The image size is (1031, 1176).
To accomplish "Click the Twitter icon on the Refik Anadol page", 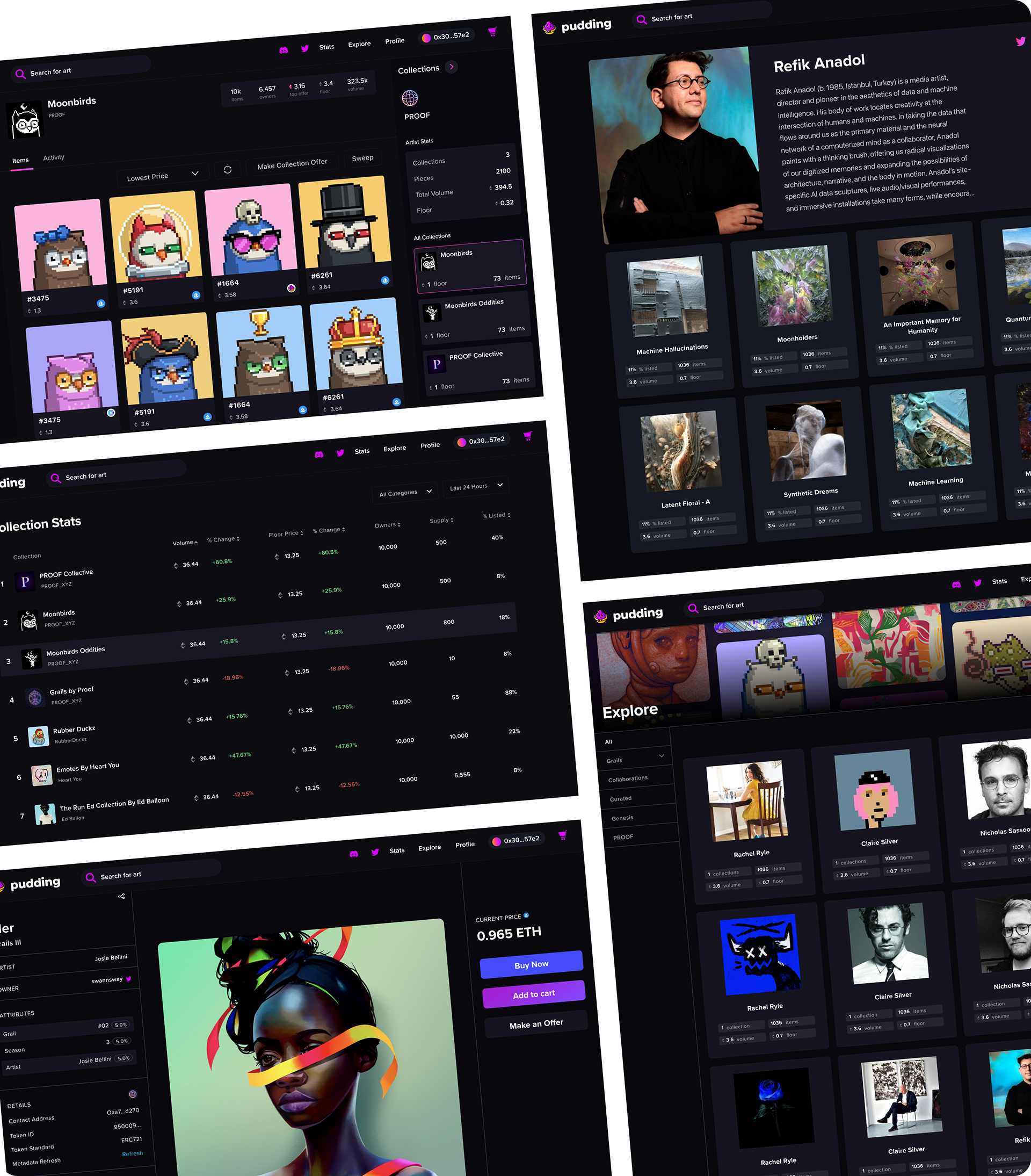I will pos(1021,41).
